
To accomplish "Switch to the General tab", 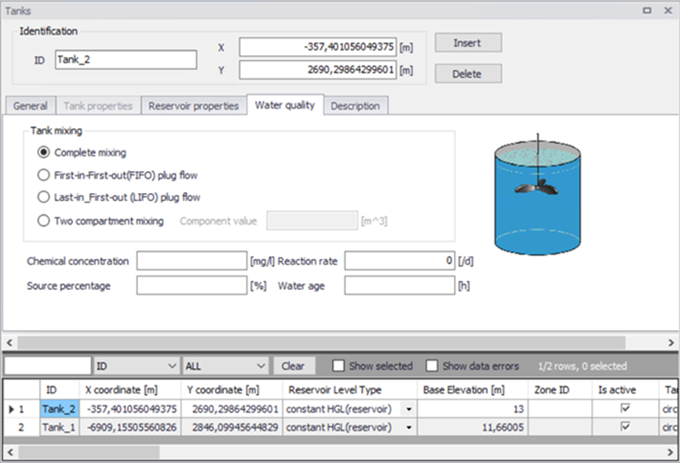I will pos(30,106).
